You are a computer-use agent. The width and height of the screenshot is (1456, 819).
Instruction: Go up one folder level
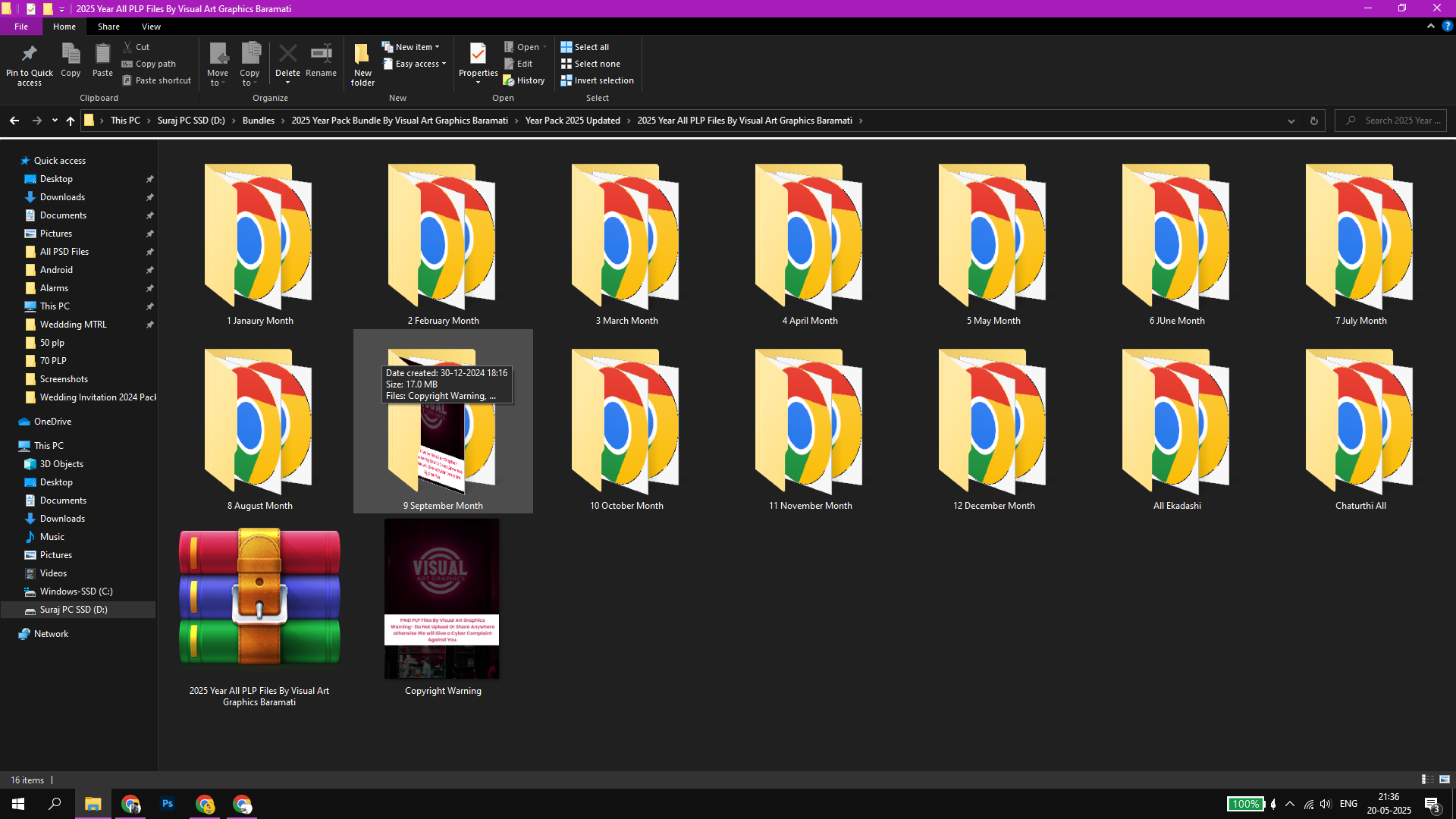click(71, 121)
